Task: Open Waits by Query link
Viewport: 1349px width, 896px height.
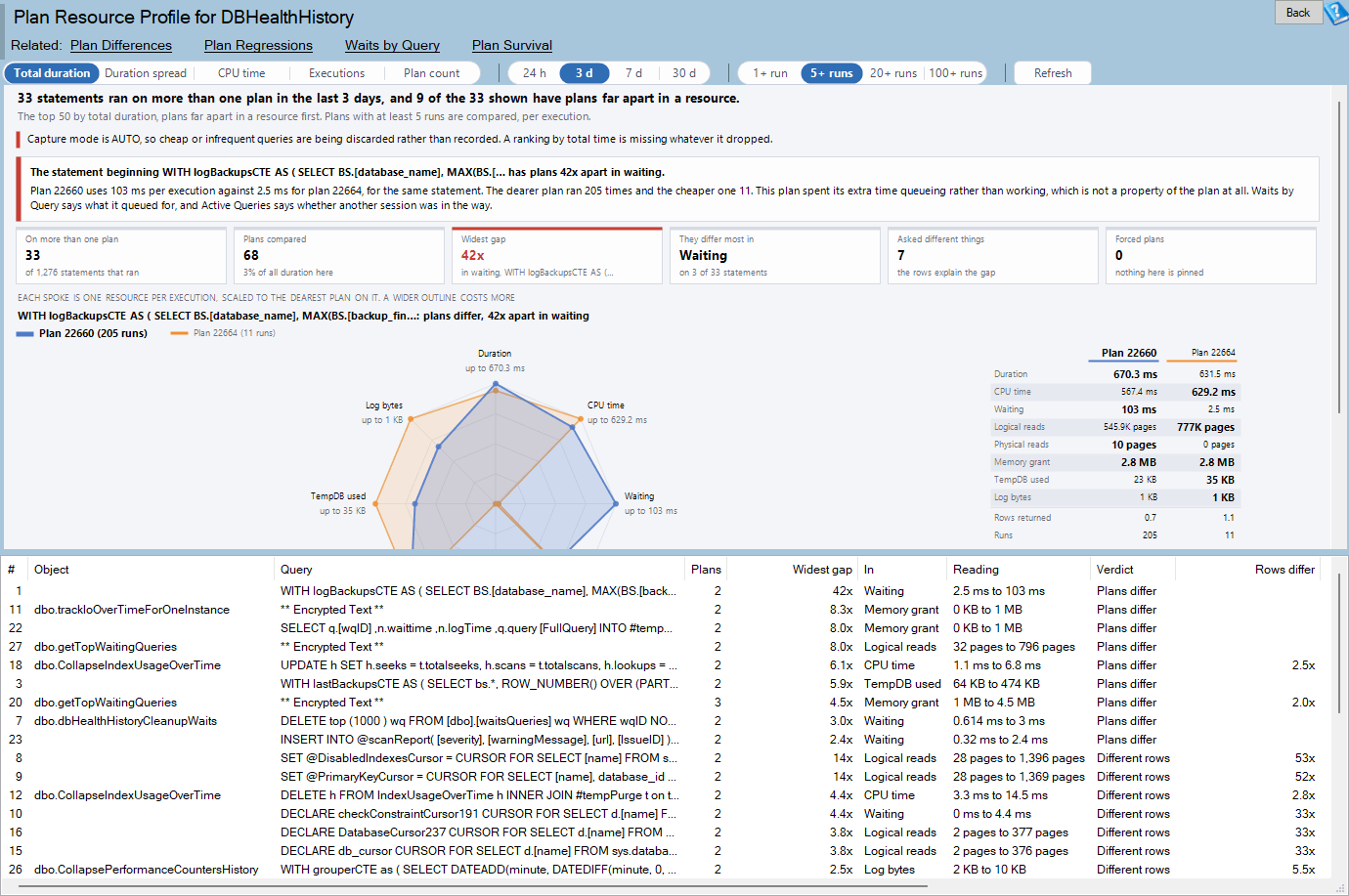Action: tap(392, 45)
